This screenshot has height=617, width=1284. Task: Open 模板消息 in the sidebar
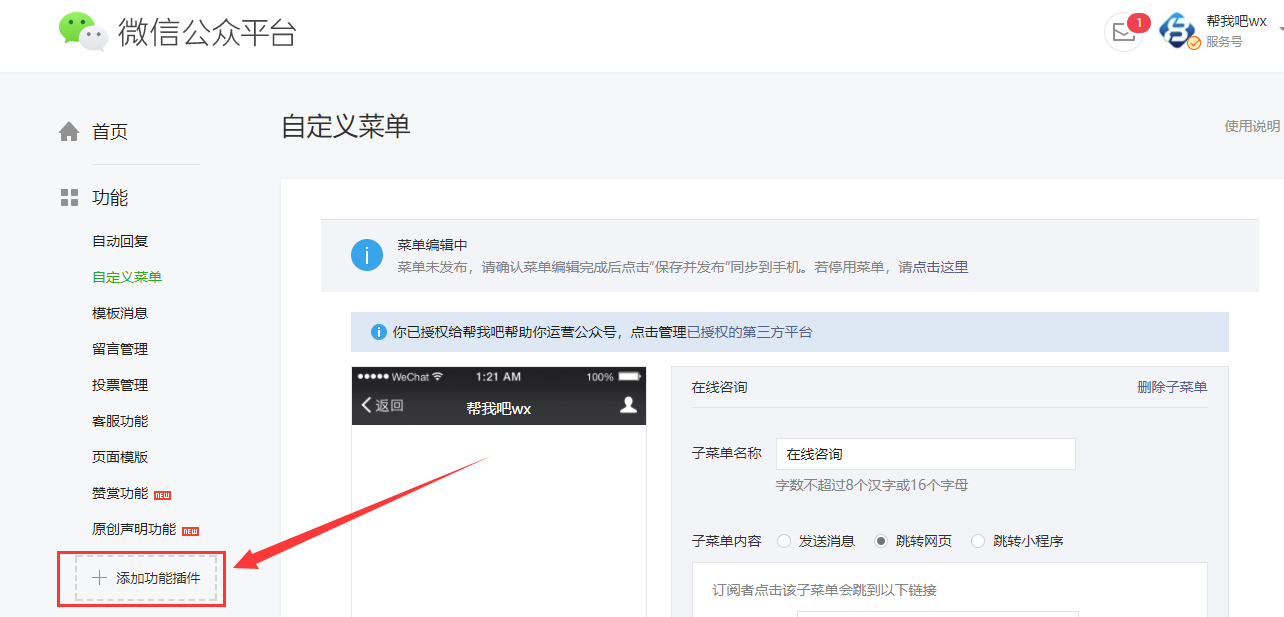tap(120, 313)
